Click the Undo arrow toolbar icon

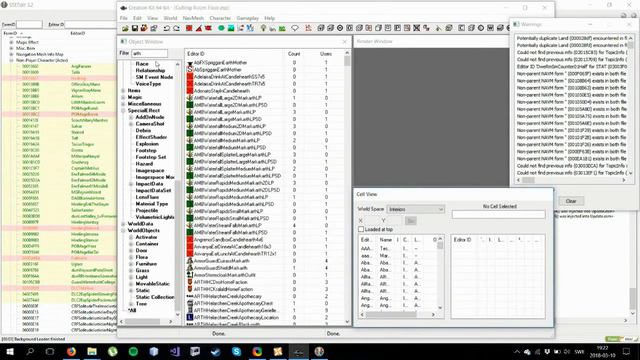tap(167, 28)
